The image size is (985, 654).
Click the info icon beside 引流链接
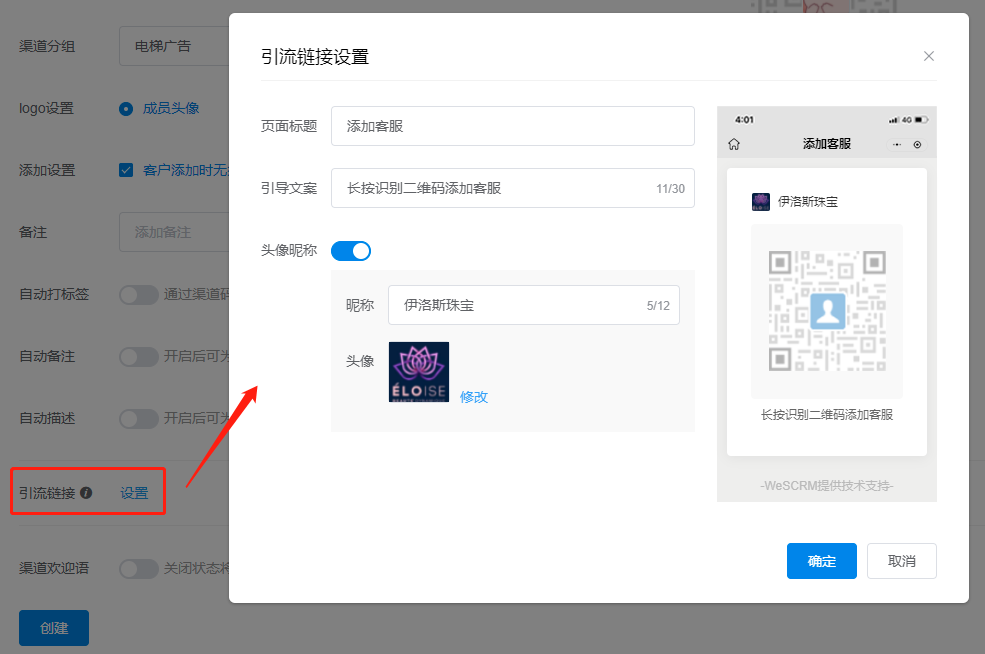pos(86,493)
